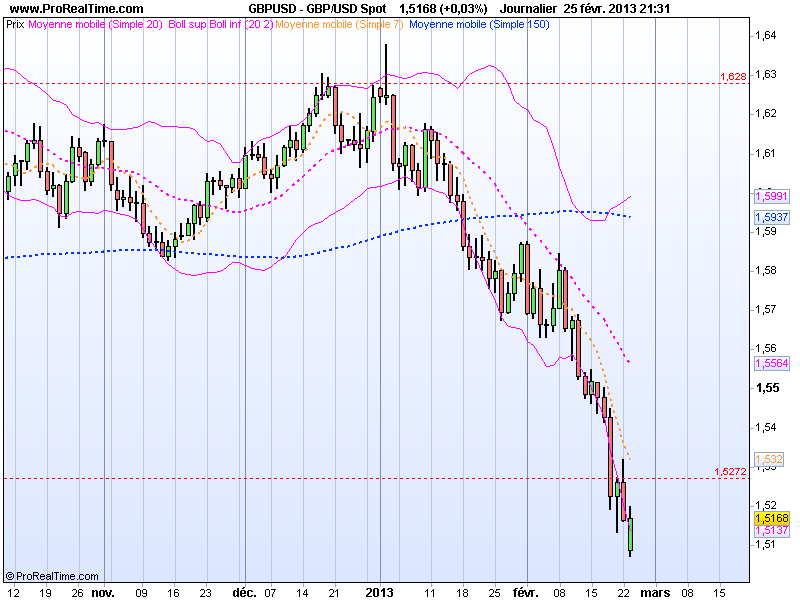The height and width of the screenshot is (600, 800).
Task: Select the Prix legend label
Action: pos(15,24)
